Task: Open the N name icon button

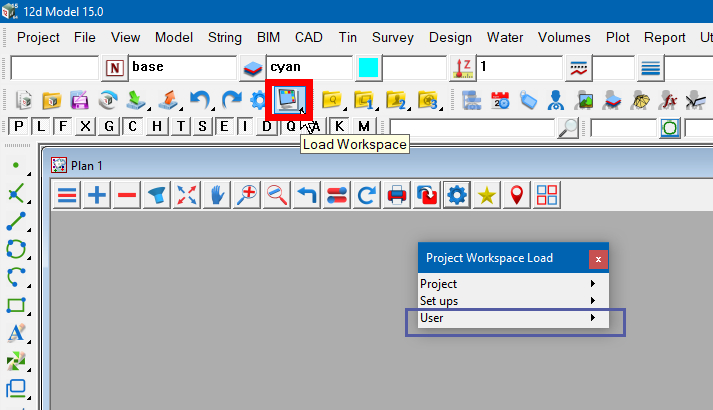Action: point(115,68)
